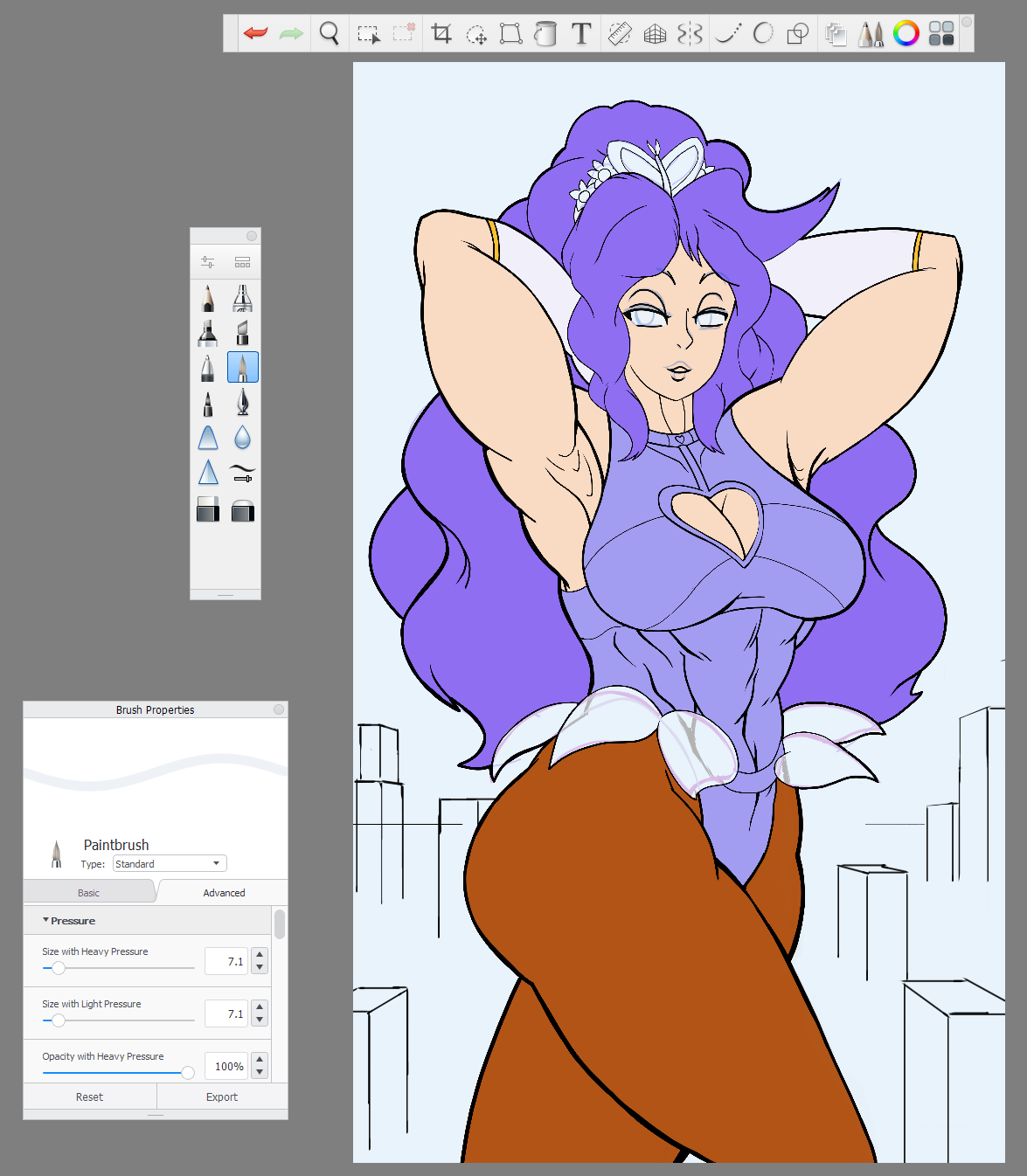Click the Undo red arrow
The width and height of the screenshot is (1027, 1176).
(255, 33)
